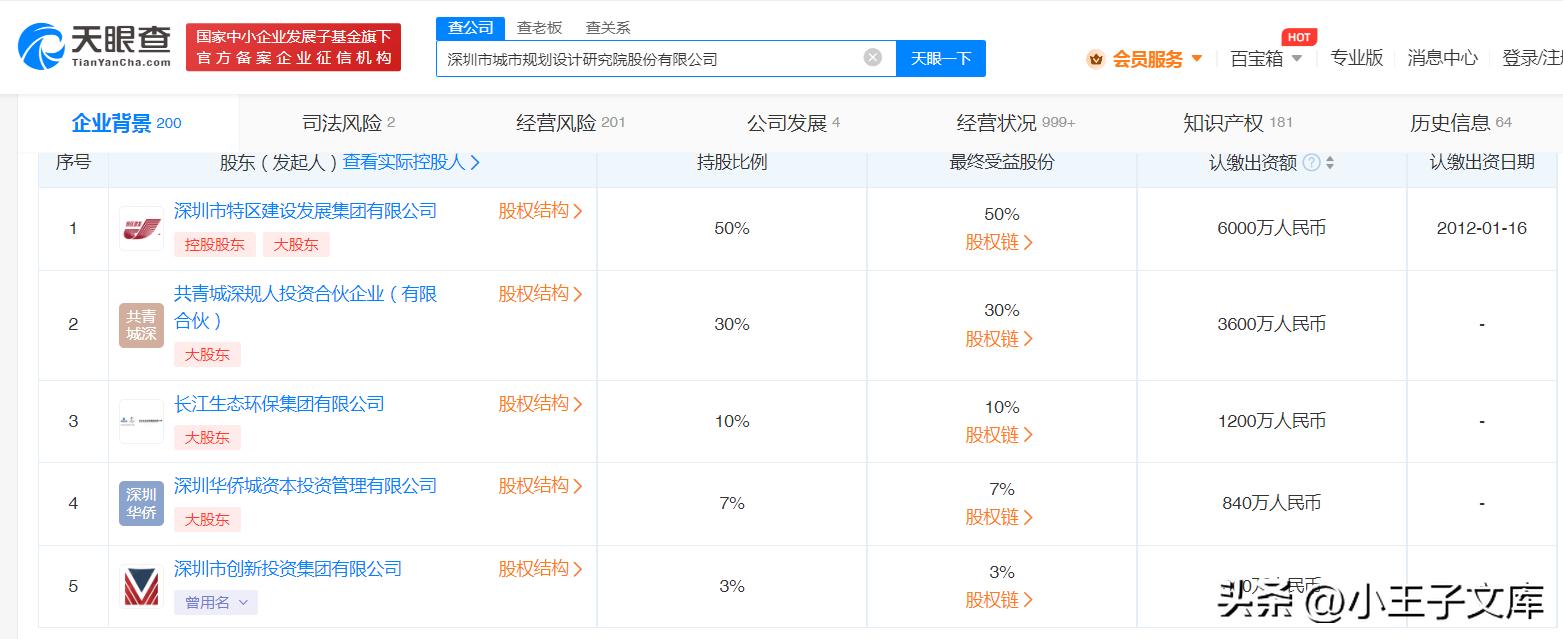Open 股权链 for 深圳华侨城资本投资管理有限公司
This screenshot has height=639, width=1563.
coord(999,517)
